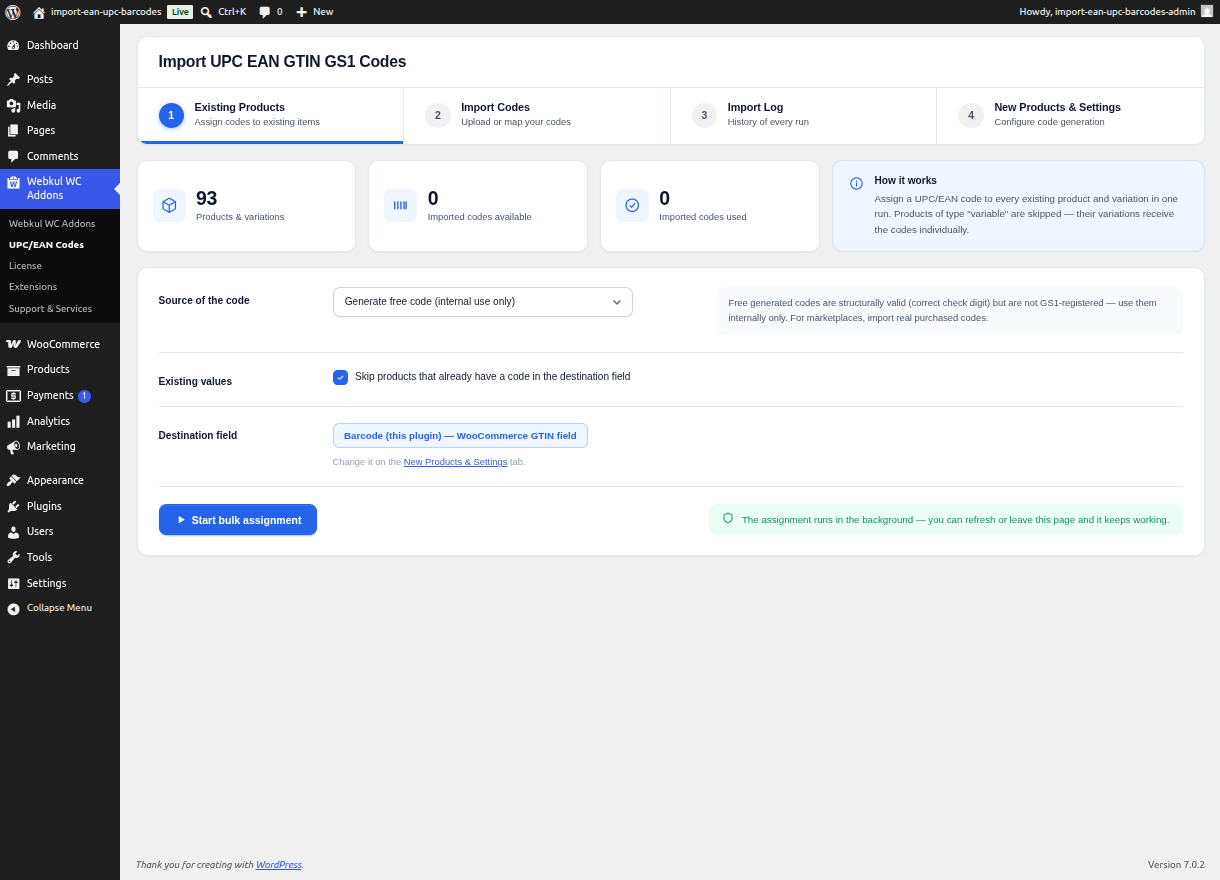Click the search magnifier icon
The width and height of the screenshot is (1220, 880).
click(x=206, y=12)
